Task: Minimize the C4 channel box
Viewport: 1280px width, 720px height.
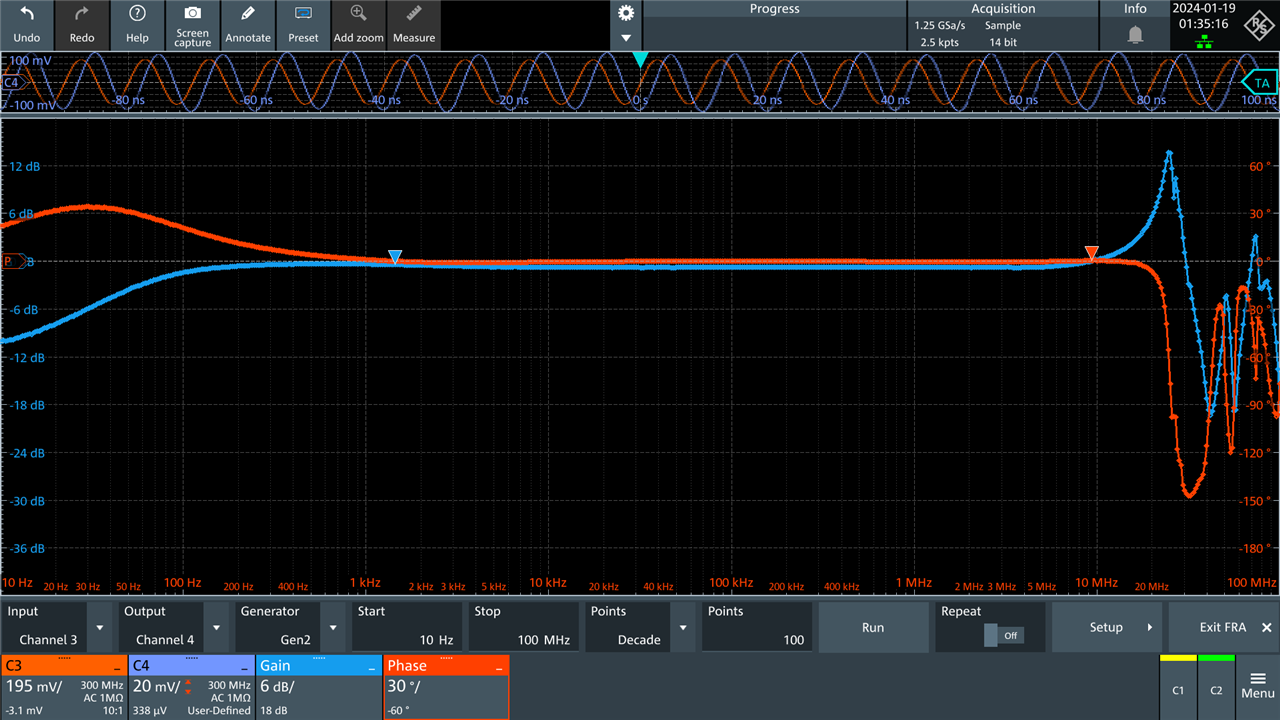Action: click(x=245, y=666)
